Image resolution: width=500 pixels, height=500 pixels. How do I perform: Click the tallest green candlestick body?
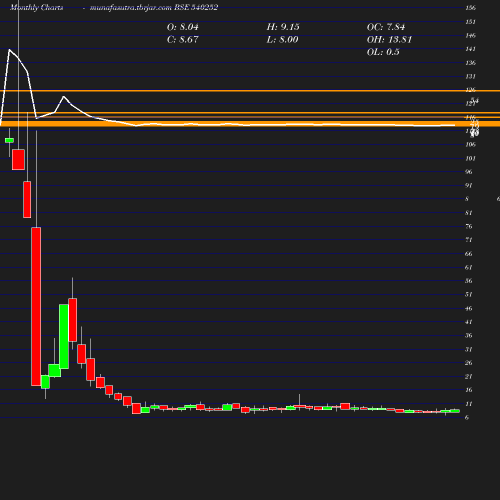click(64, 336)
